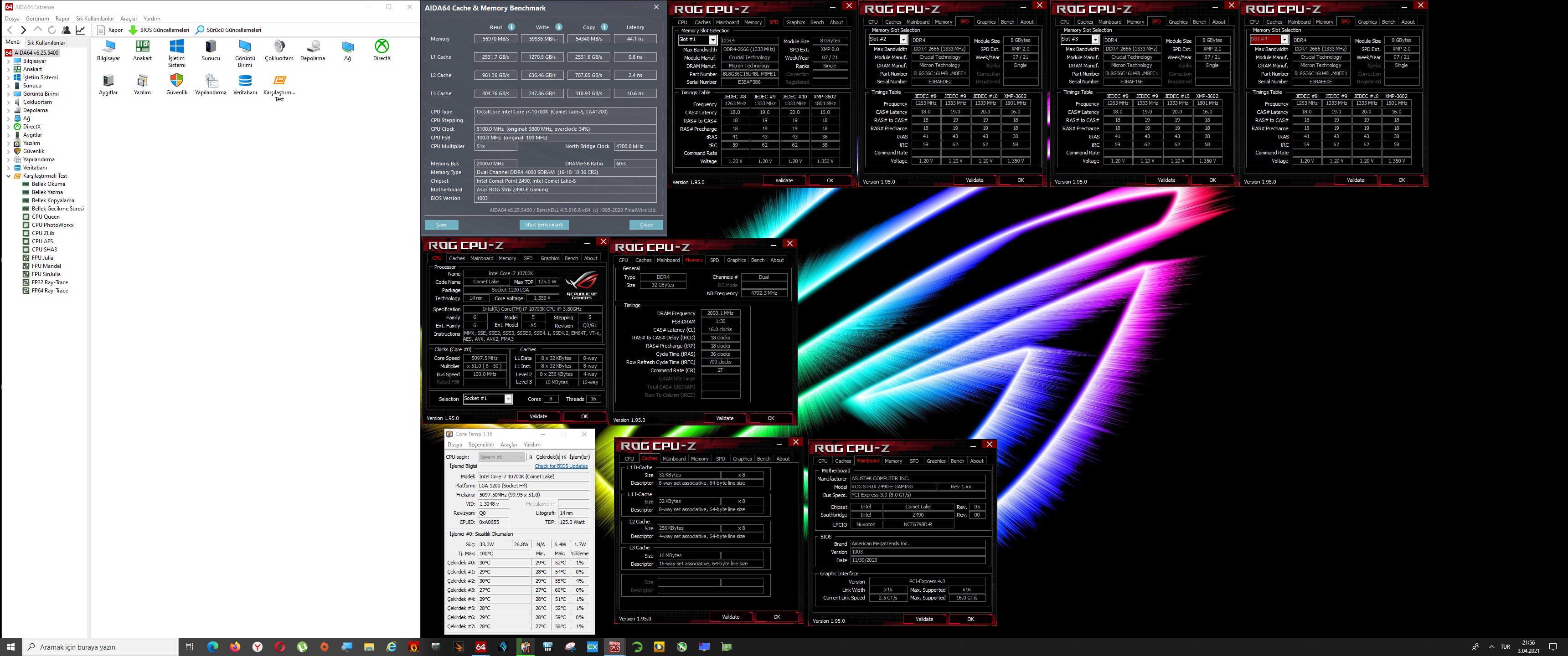Open Aygıtlar devices icon in main pane
The image size is (1568, 656).
(108, 85)
